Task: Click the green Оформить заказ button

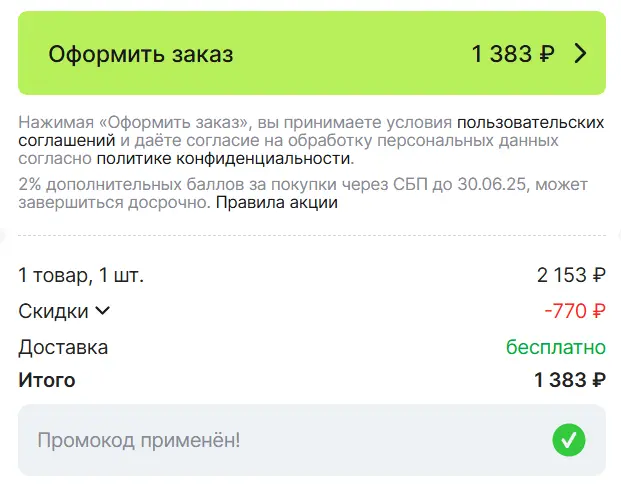Action: tap(312, 53)
